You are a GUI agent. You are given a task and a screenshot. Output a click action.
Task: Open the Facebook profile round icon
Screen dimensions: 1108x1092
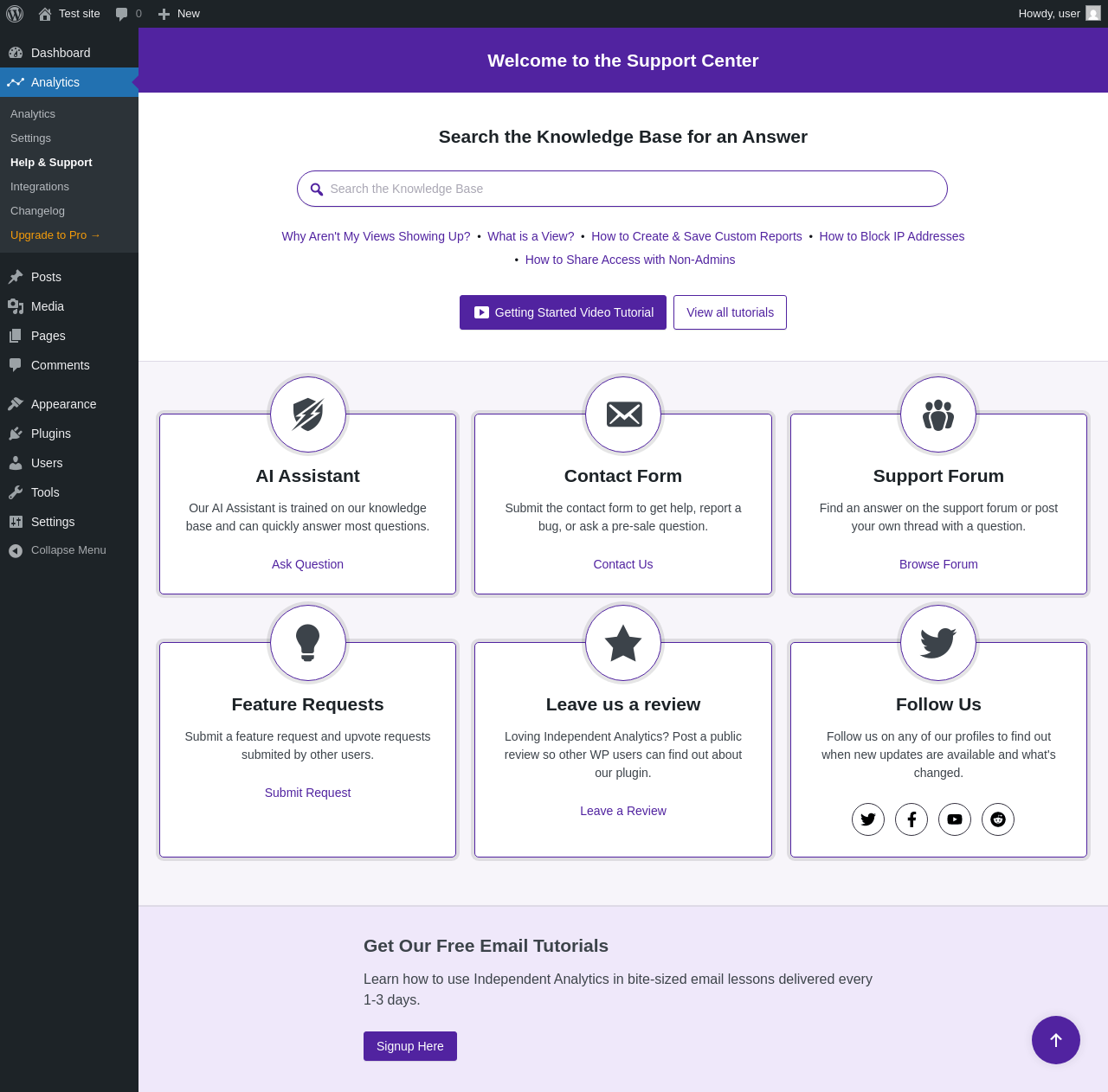click(x=912, y=819)
